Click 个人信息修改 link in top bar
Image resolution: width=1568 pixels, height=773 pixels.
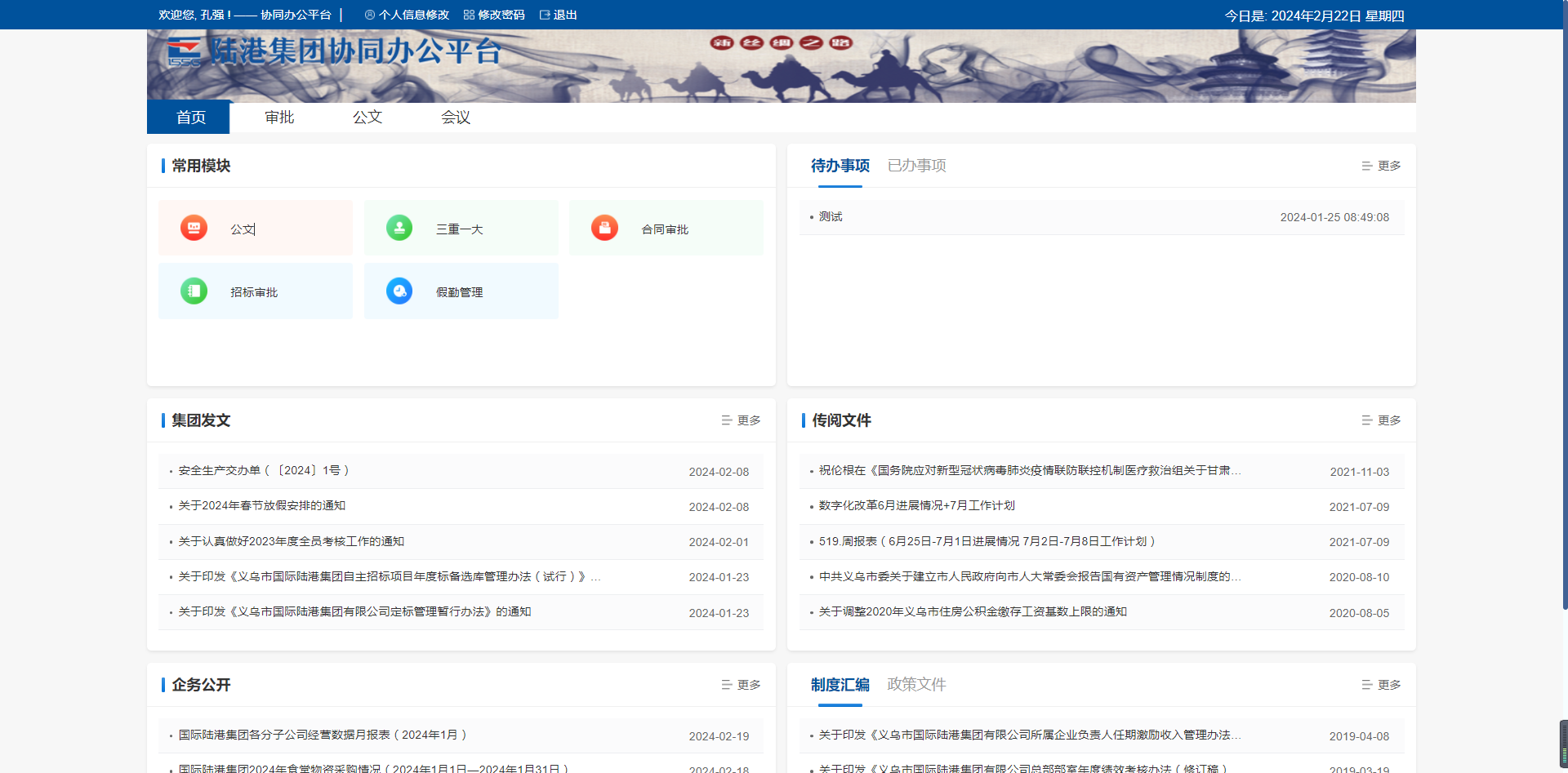(414, 15)
